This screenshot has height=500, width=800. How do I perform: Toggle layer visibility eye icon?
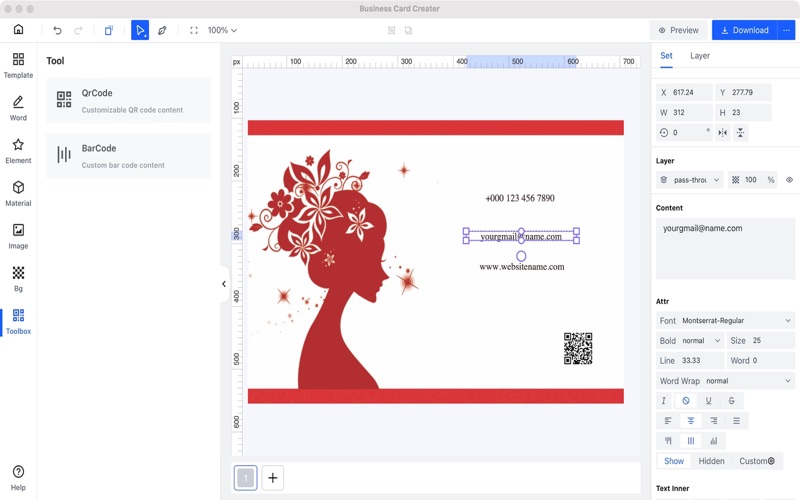click(789, 180)
